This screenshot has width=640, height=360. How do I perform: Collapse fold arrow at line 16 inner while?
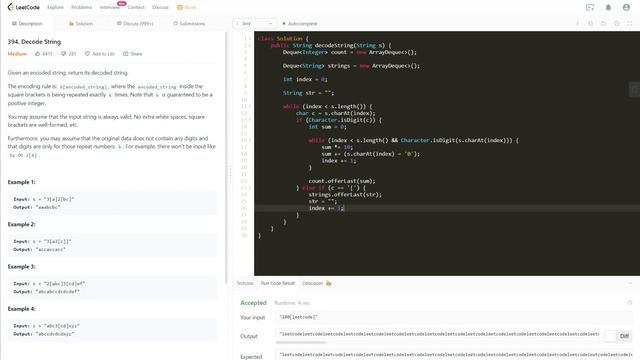tap(250, 140)
